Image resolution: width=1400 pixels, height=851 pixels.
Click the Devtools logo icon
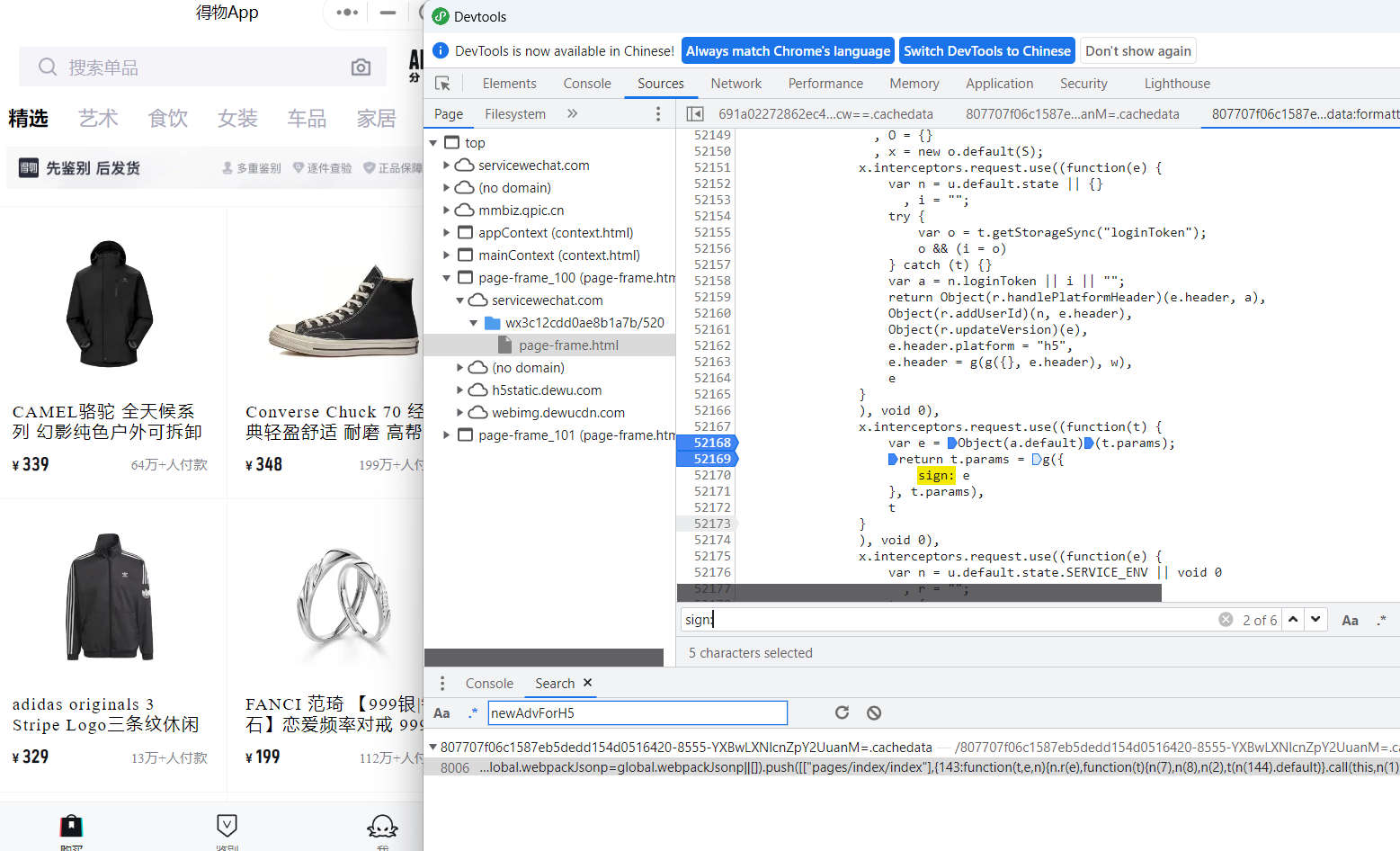441,16
